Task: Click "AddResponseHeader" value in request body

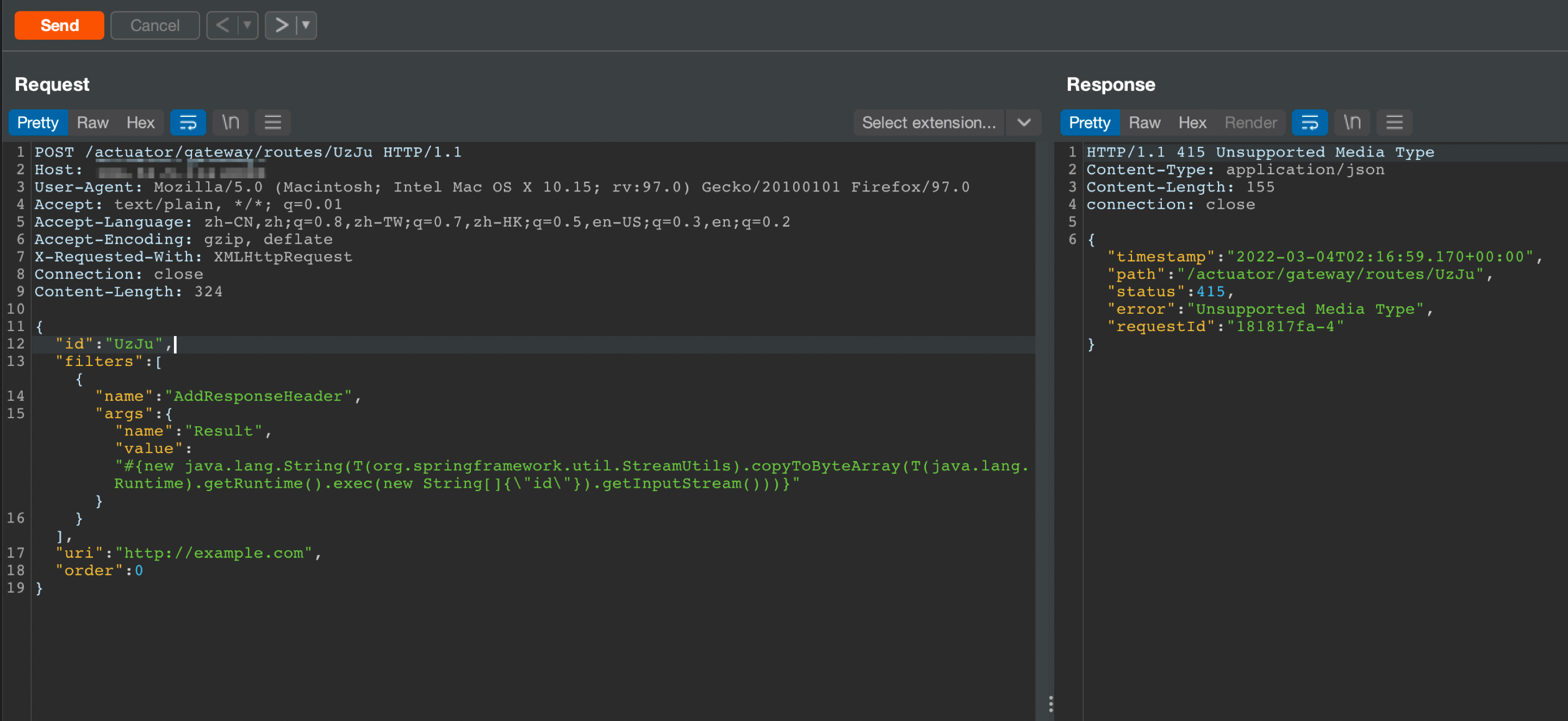Action: pos(258,396)
